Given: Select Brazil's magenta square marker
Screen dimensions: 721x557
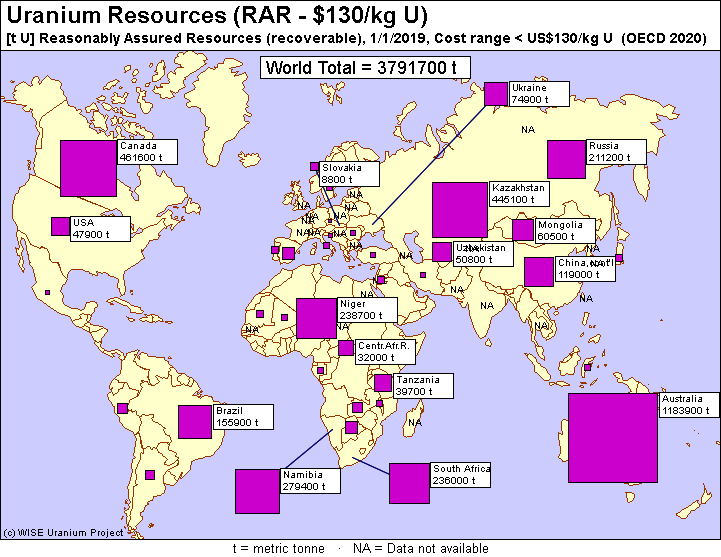Looking at the screenshot, I should (195, 422).
